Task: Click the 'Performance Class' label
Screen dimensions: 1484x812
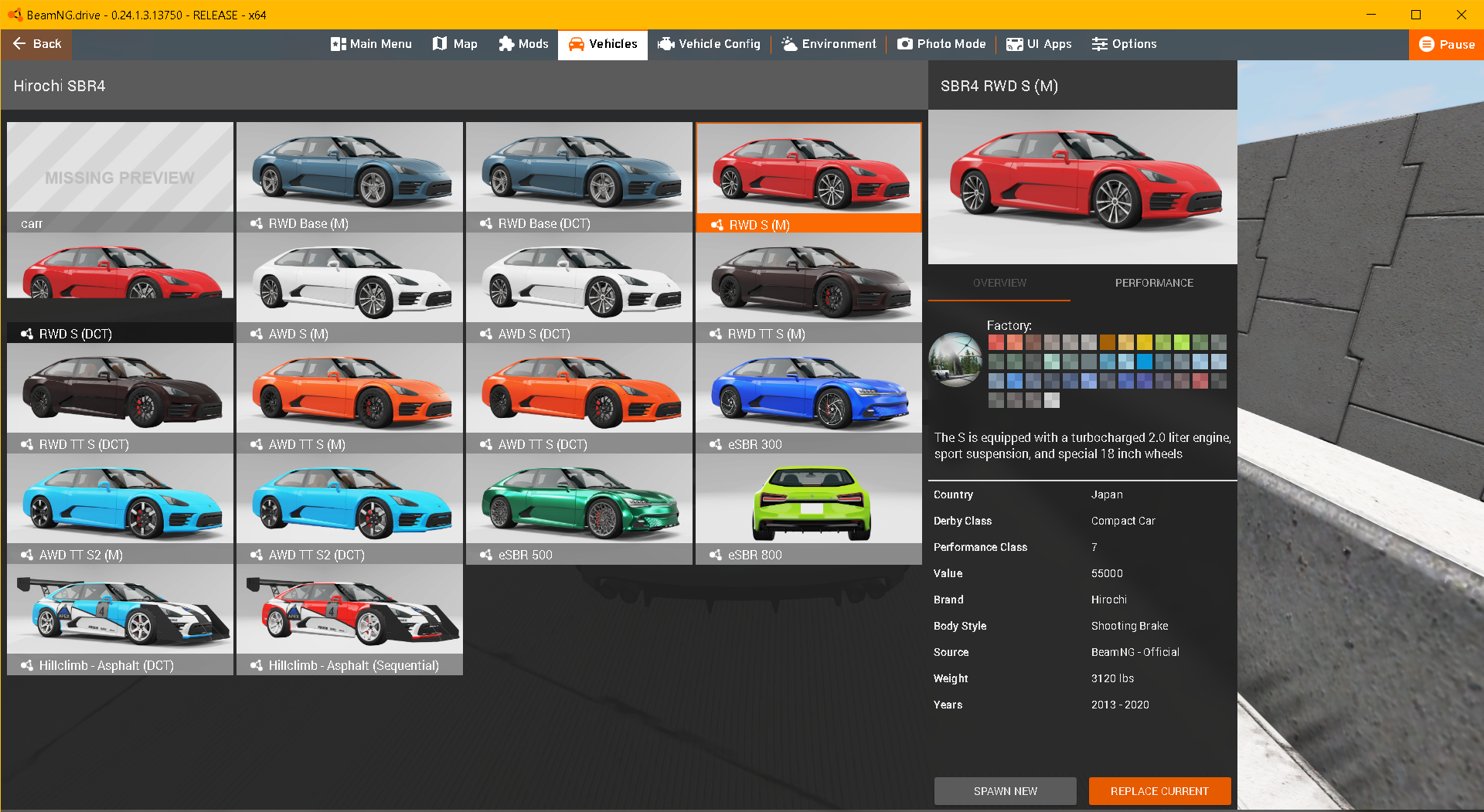Action: pyautogui.click(x=980, y=547)
